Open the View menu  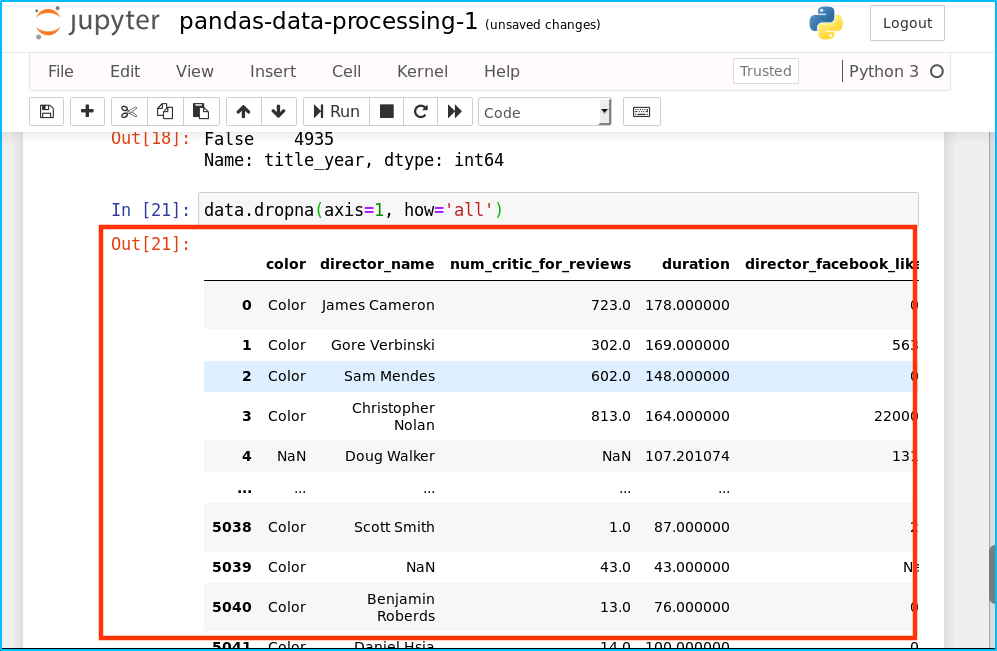[195, 71]
